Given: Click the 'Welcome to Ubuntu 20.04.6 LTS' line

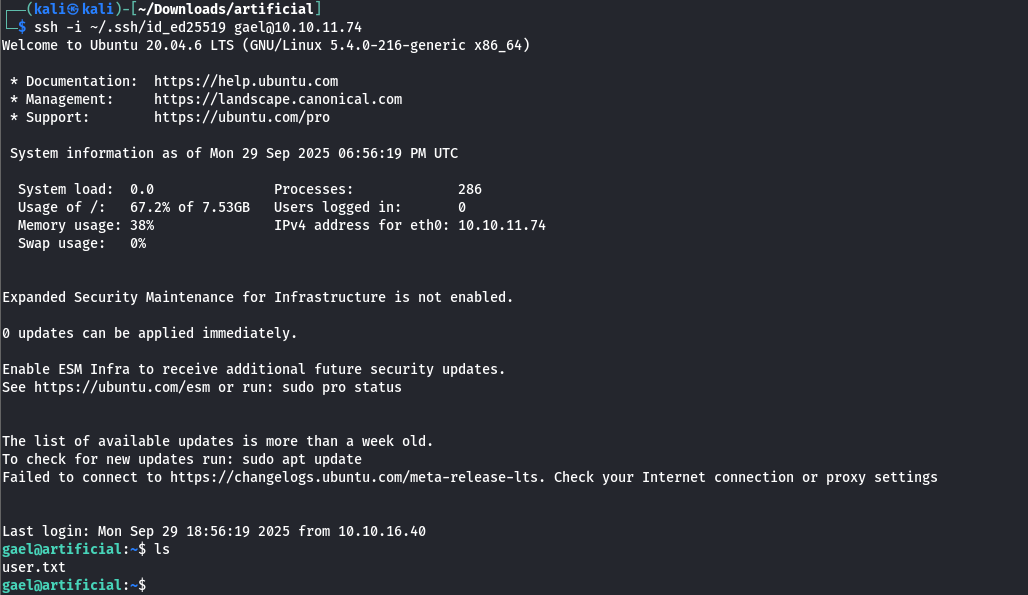Looking at the screenshot, I should click(266, 45).
